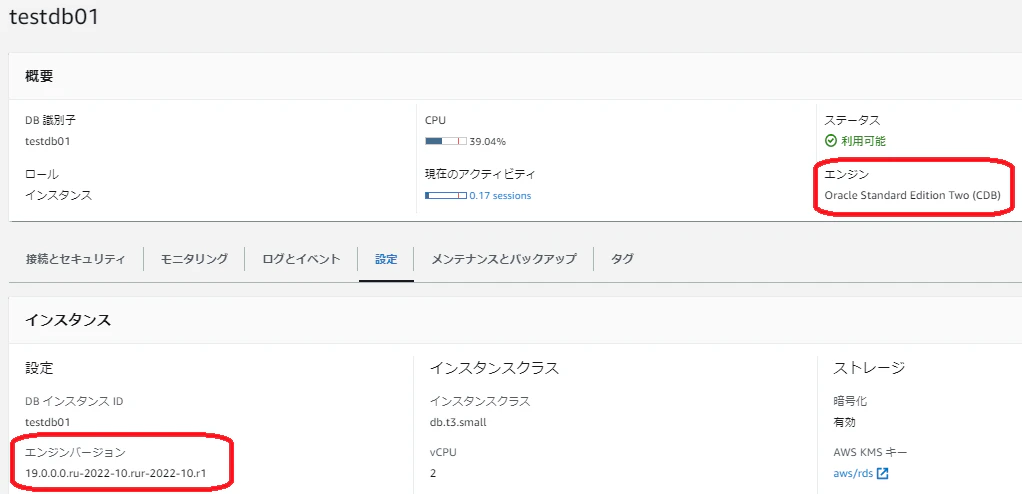Viewport: 1022px width, 494px height.
Task: Click the current activity sessions bar
Action: click(446, 196)
